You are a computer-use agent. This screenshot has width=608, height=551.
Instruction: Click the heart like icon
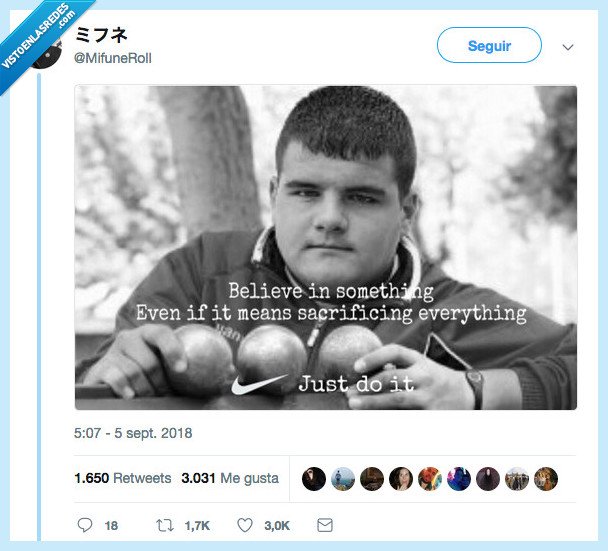point(245,525)
